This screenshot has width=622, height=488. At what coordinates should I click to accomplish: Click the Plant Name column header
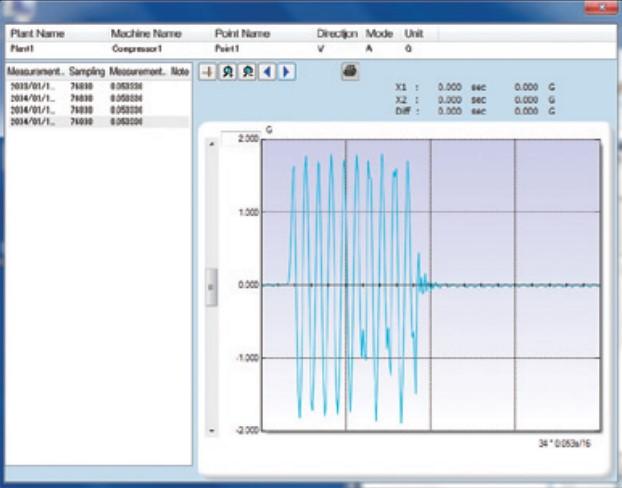point(38,34)
